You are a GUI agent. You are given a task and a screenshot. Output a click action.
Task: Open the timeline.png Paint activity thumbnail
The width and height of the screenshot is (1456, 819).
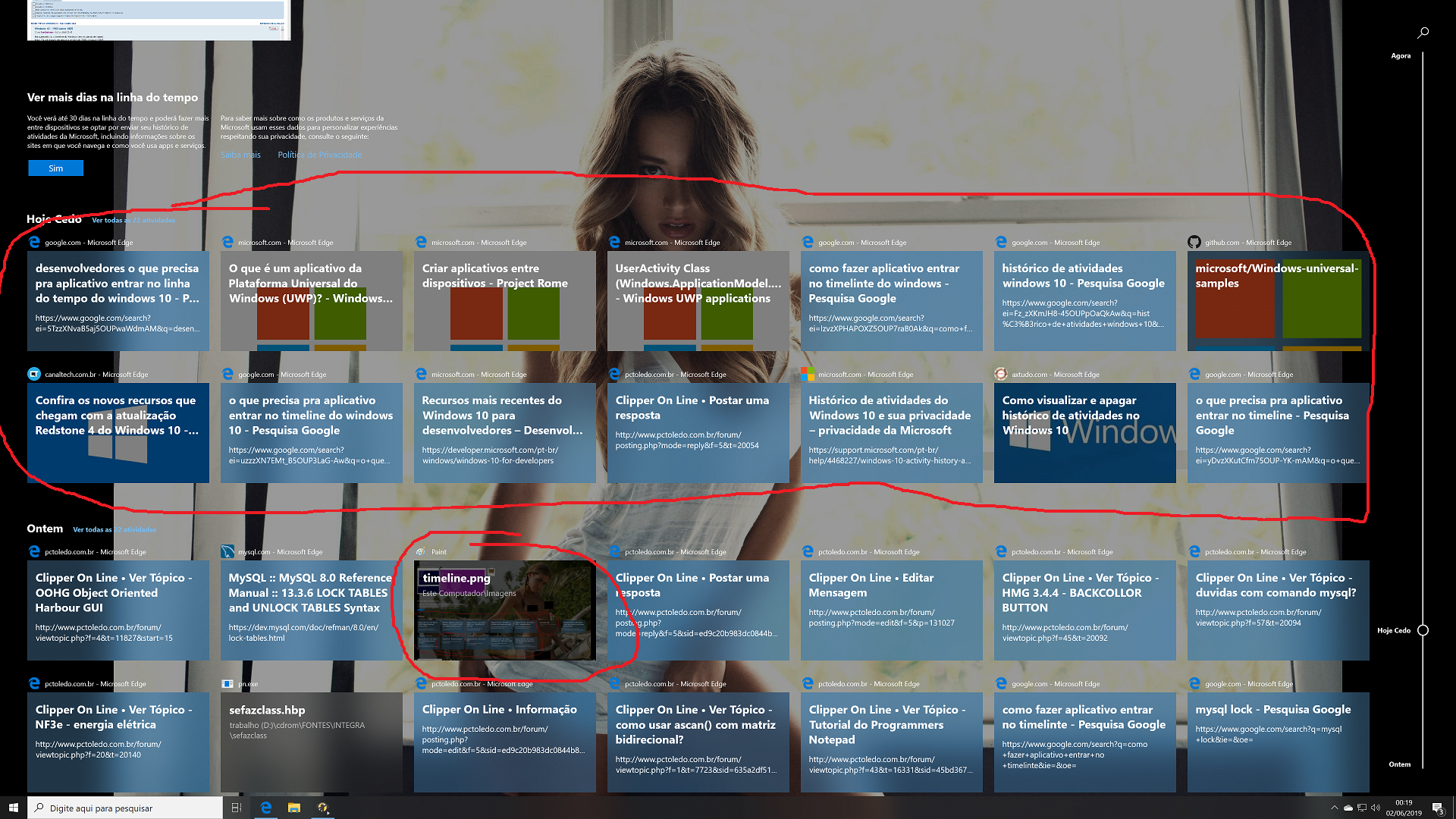tap(504, 610)
